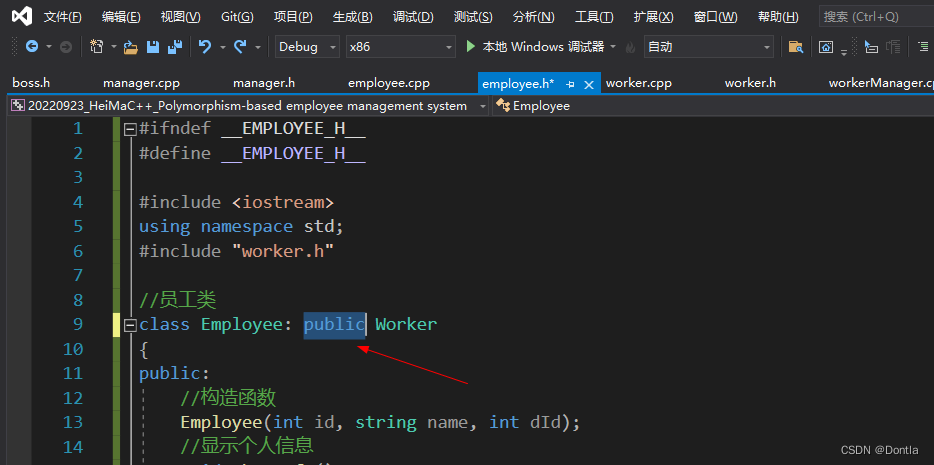The width and height of the screenshot is (934, 465).
Task: Click the selected word public on line 9
Action: (x=334, y=324)
